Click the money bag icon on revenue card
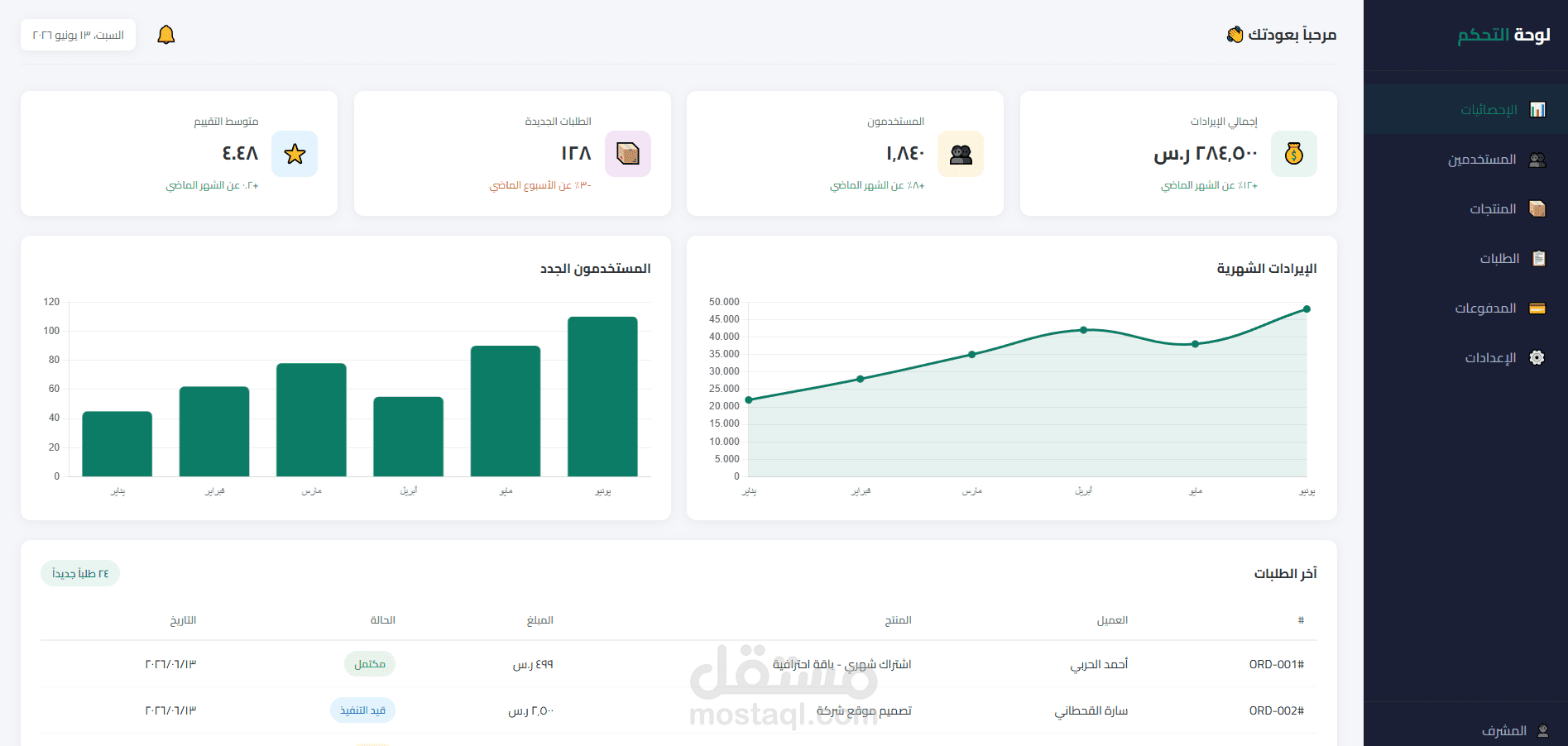The height and width of the screenshot is (746, 1568). (x=1294, y=154)
